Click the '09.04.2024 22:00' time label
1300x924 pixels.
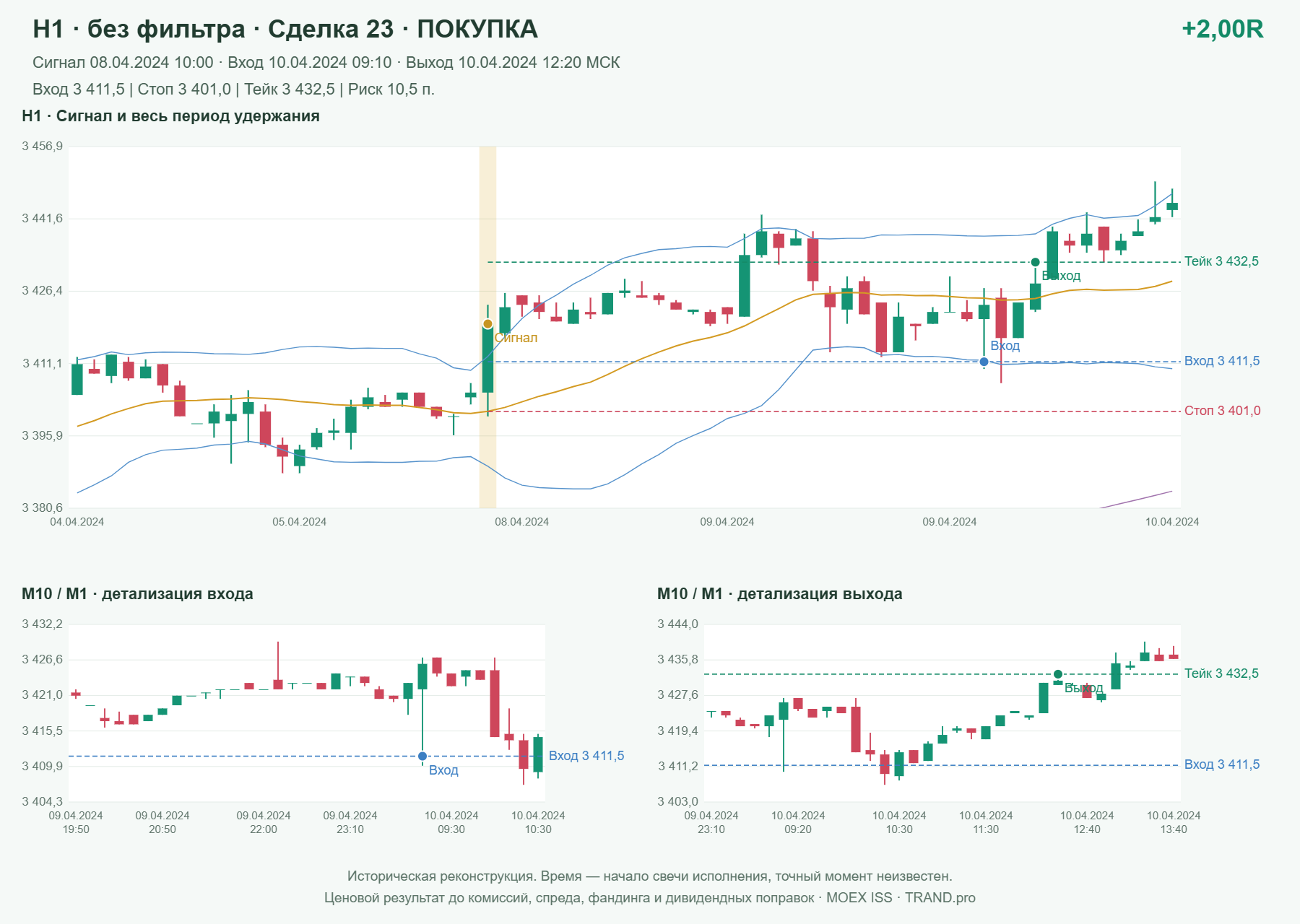click(x=264, y=822)
